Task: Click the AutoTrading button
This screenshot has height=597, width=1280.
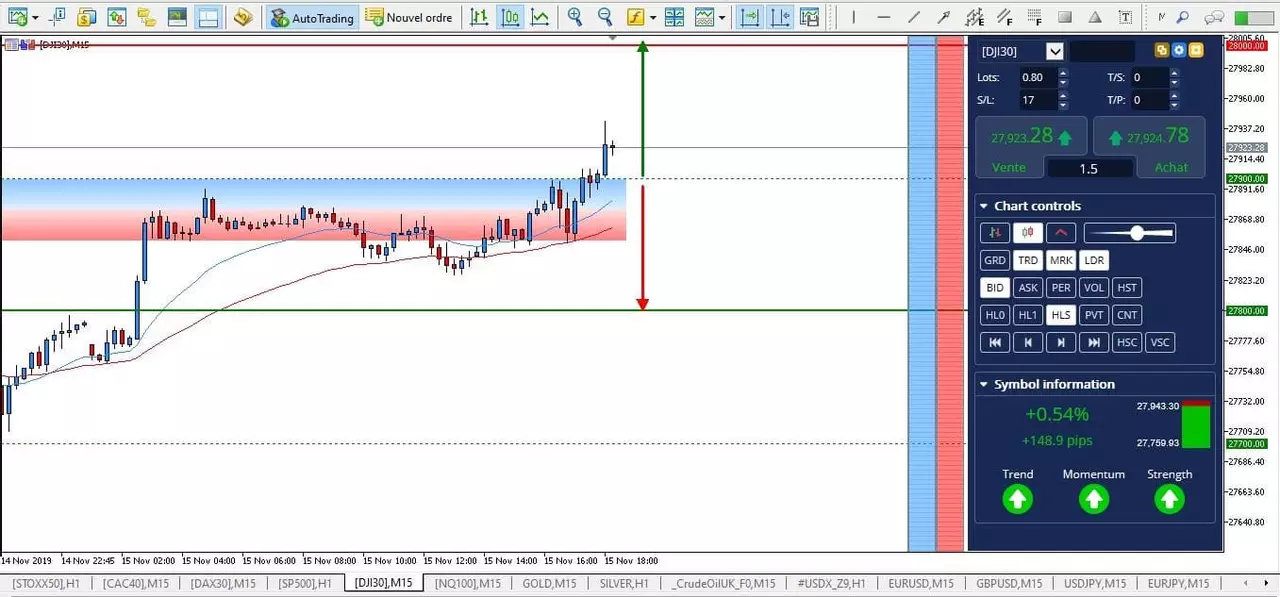Action: click(313, 17)
